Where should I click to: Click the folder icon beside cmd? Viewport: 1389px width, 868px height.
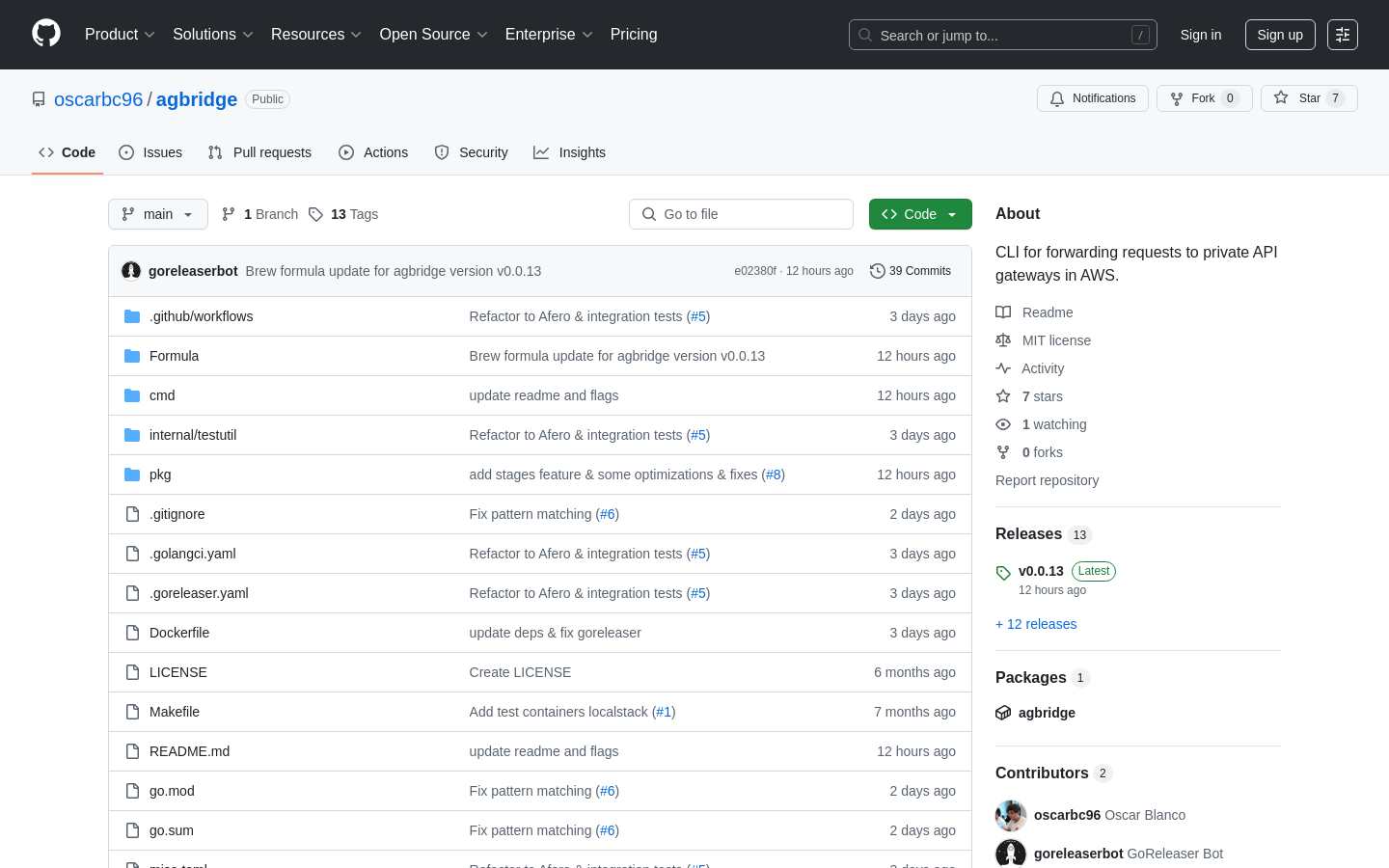click(132, 395)
